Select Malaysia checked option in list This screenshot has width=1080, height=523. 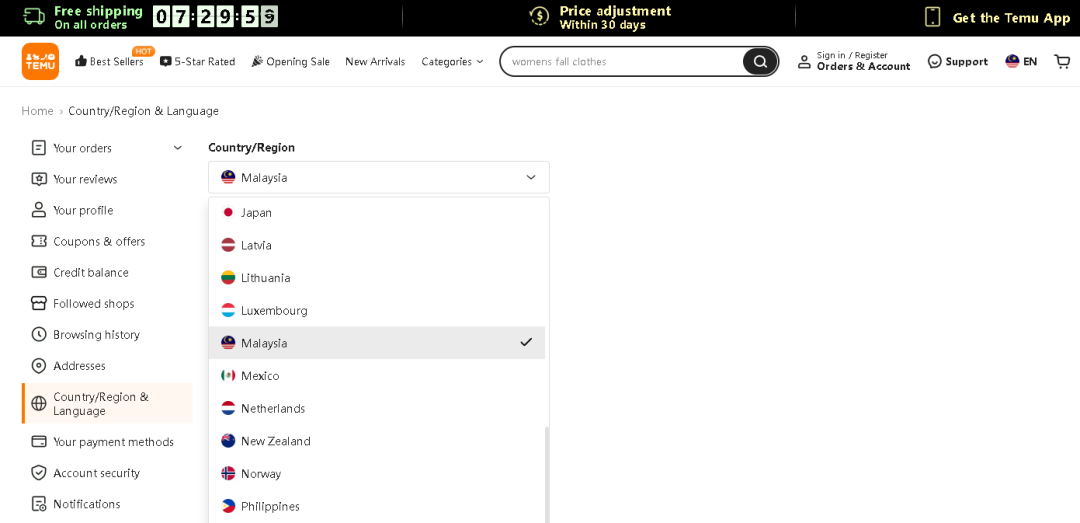(377, 343)
